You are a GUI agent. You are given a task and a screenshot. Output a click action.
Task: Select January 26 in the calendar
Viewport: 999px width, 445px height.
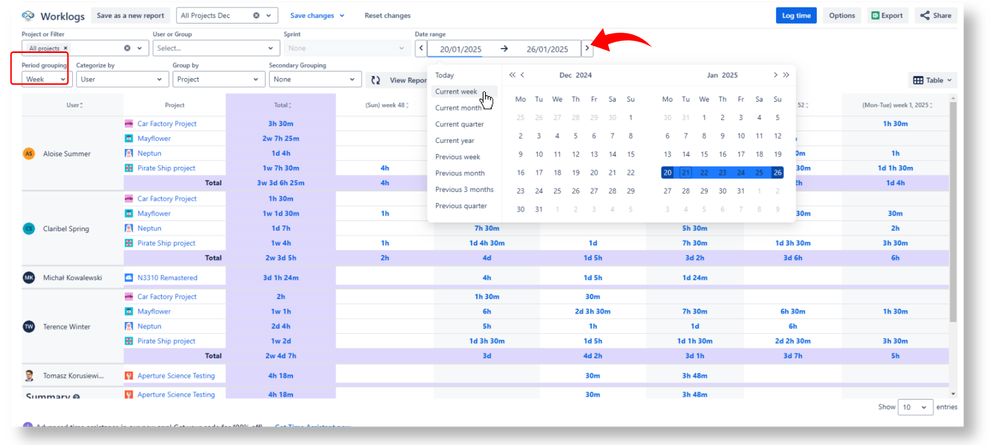(777, 173)
